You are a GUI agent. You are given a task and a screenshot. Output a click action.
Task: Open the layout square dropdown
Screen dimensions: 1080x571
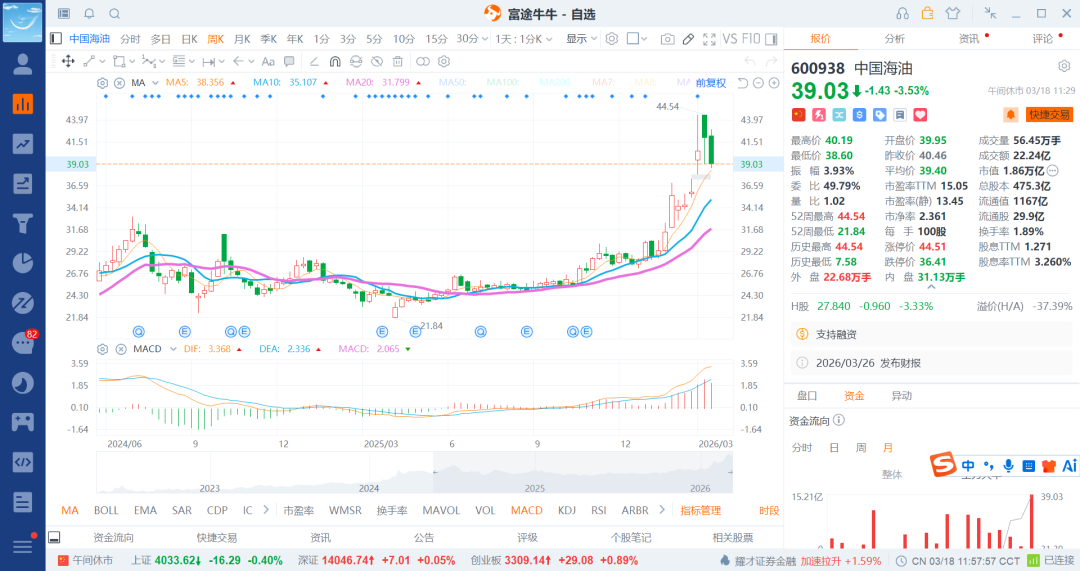[637, 39]
